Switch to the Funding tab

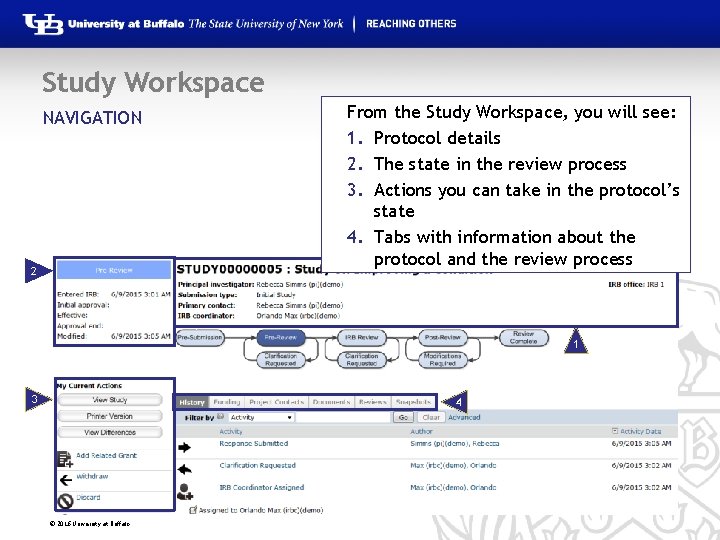[x=226, y=402]
